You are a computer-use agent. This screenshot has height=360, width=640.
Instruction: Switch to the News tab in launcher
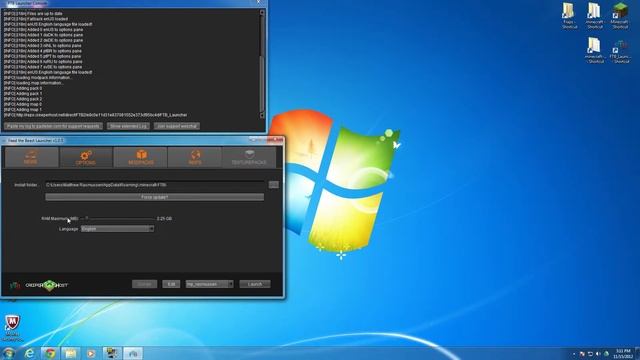click(31, 158)
